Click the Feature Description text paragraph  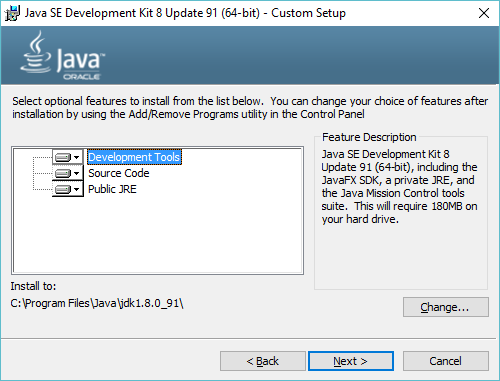point(399,187)
